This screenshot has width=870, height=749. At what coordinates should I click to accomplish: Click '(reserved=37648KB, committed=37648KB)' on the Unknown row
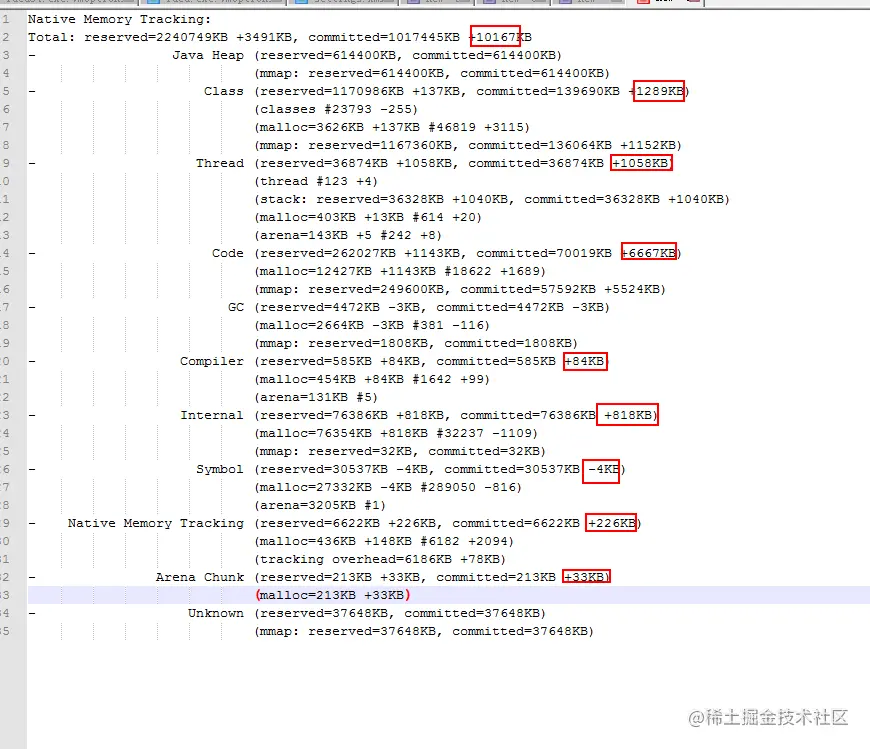tap(401, 614)
